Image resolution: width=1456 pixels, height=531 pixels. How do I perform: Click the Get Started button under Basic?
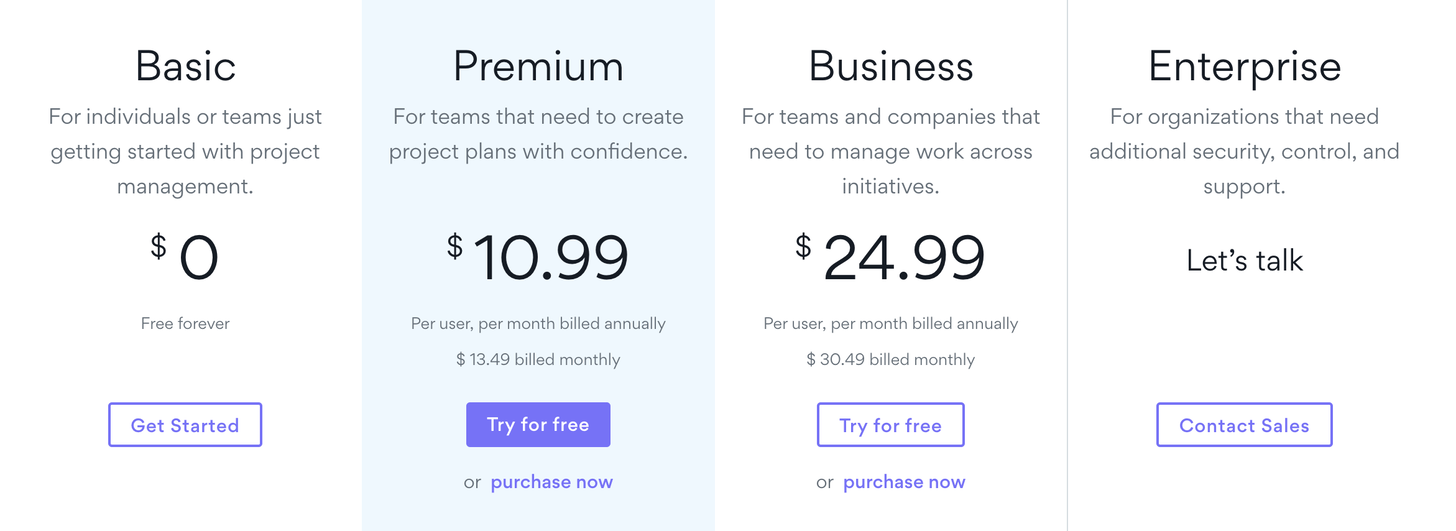pyautogui.click(x=185, y=425)
